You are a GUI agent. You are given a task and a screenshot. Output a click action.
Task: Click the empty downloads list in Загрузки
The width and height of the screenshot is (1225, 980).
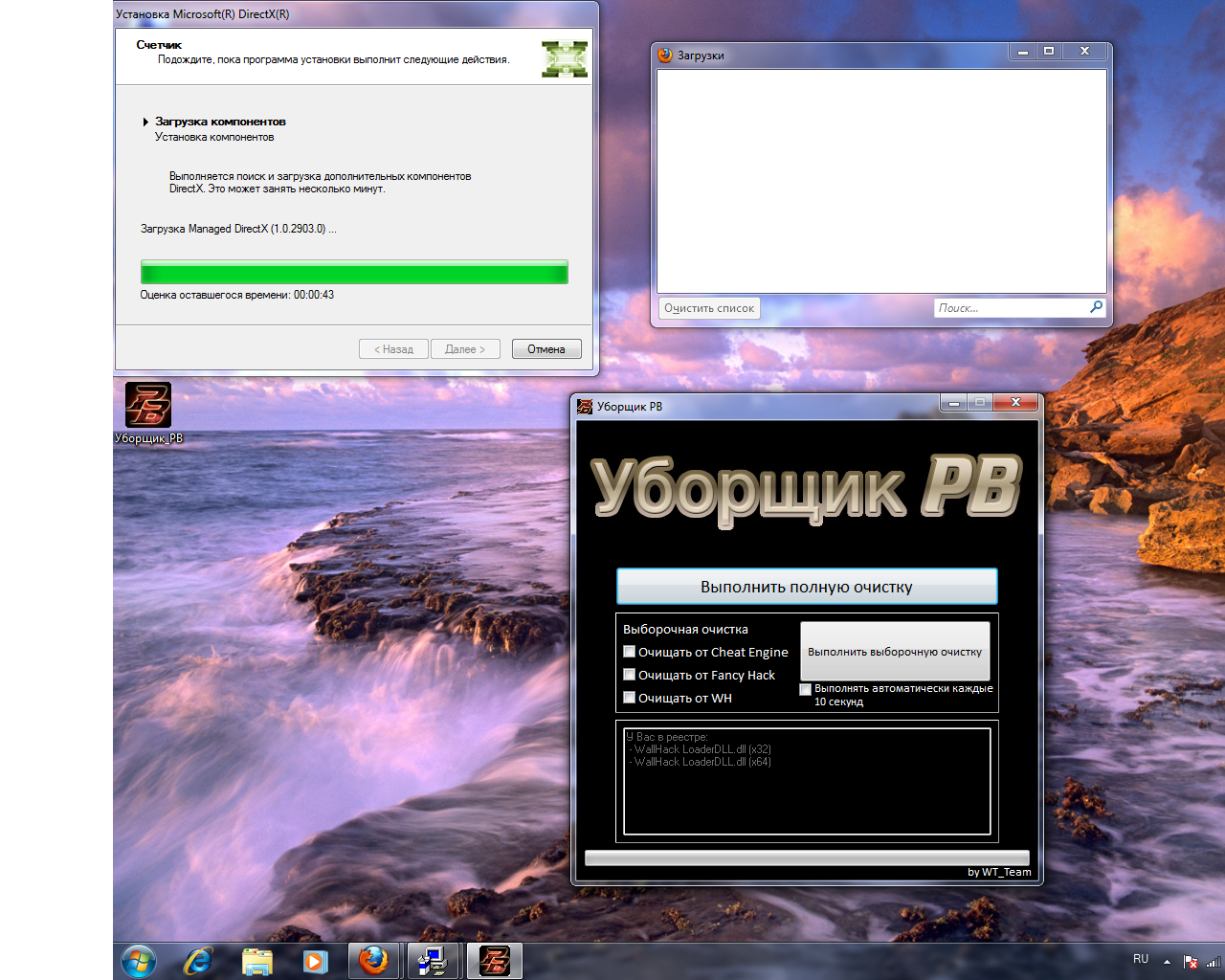pyautogui.click(x=881, y=181)
